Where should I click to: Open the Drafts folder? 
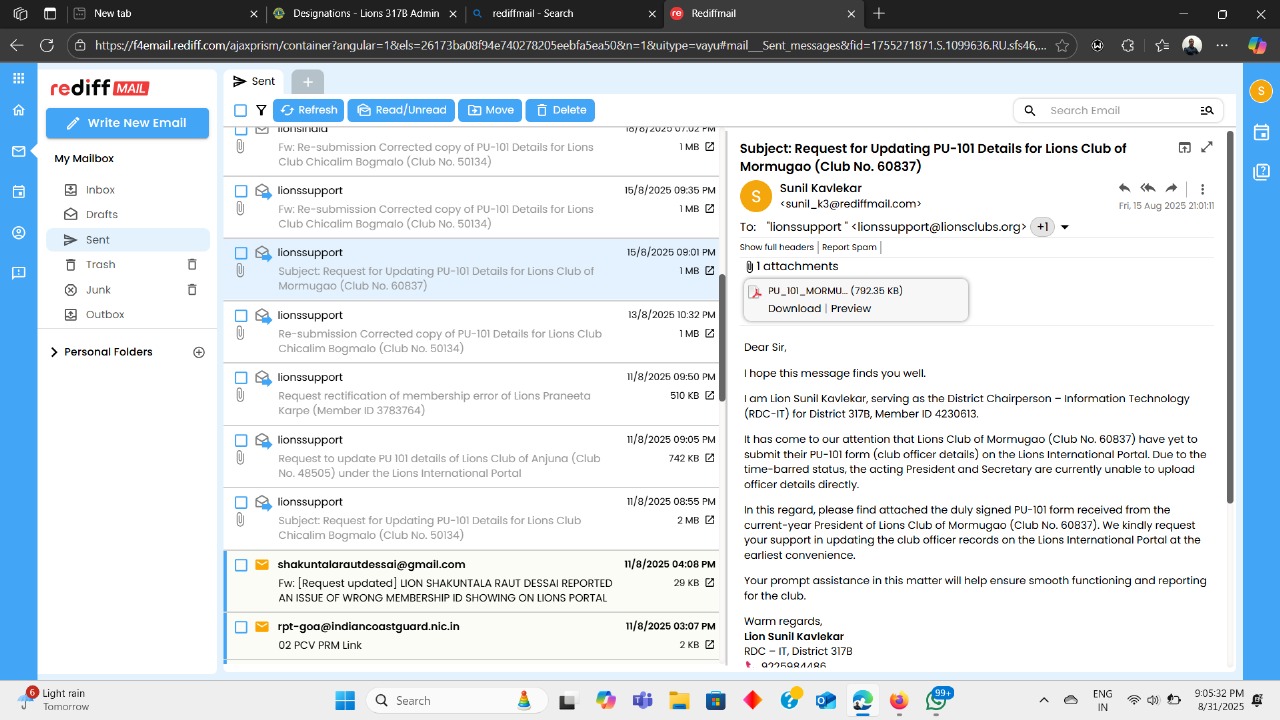click(101, 215)
